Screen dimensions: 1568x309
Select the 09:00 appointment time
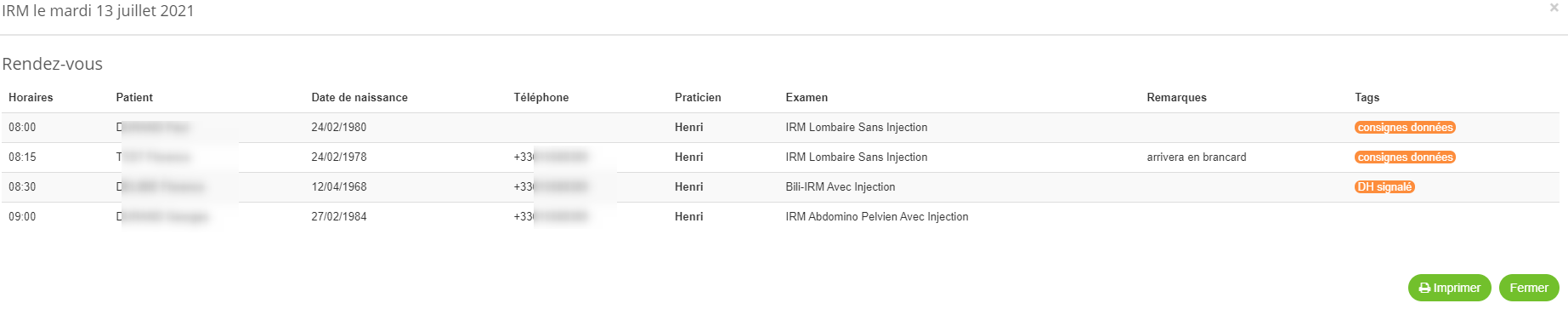[22, 217]
